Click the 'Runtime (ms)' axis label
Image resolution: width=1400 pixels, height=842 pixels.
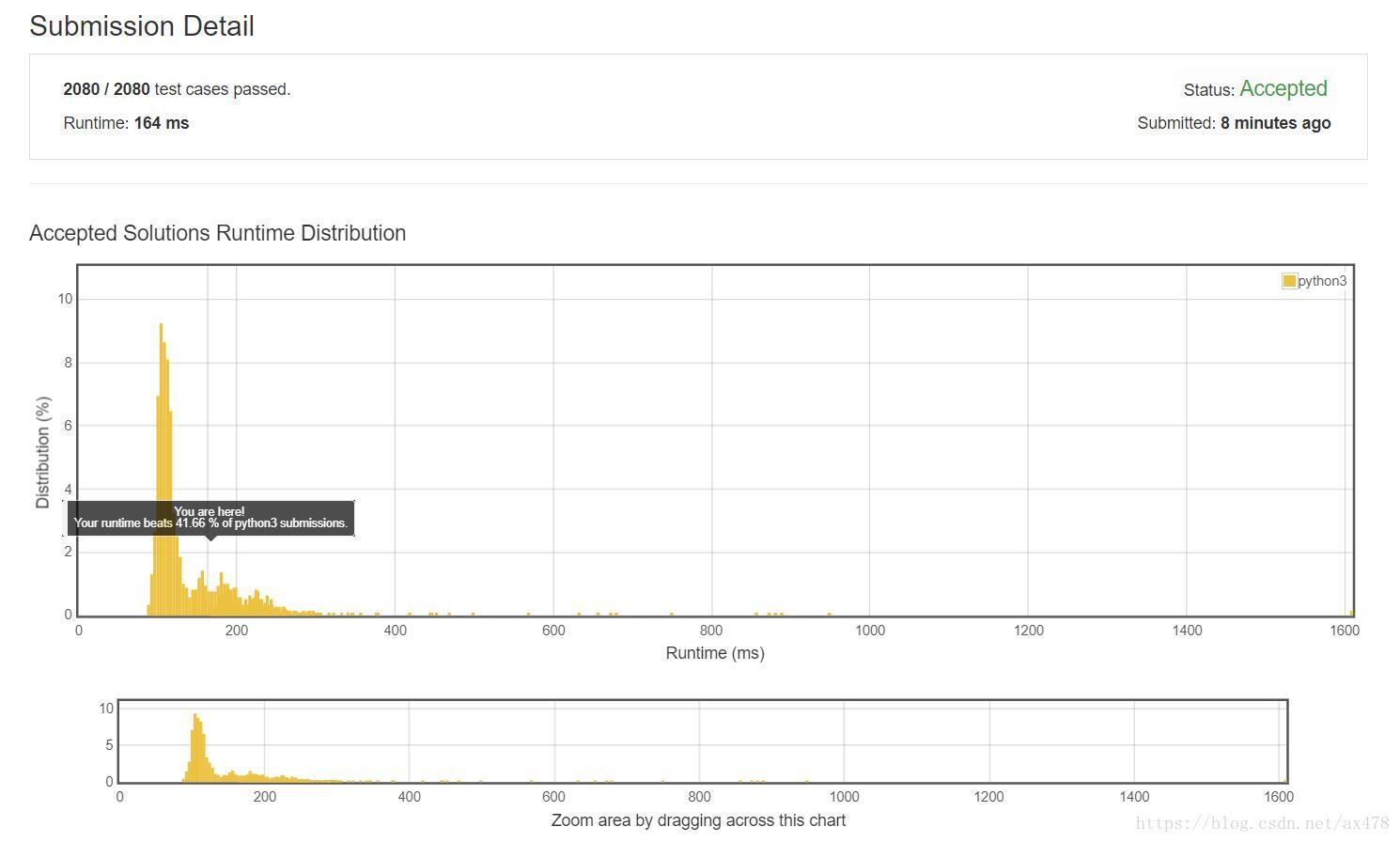coord(715,653)
